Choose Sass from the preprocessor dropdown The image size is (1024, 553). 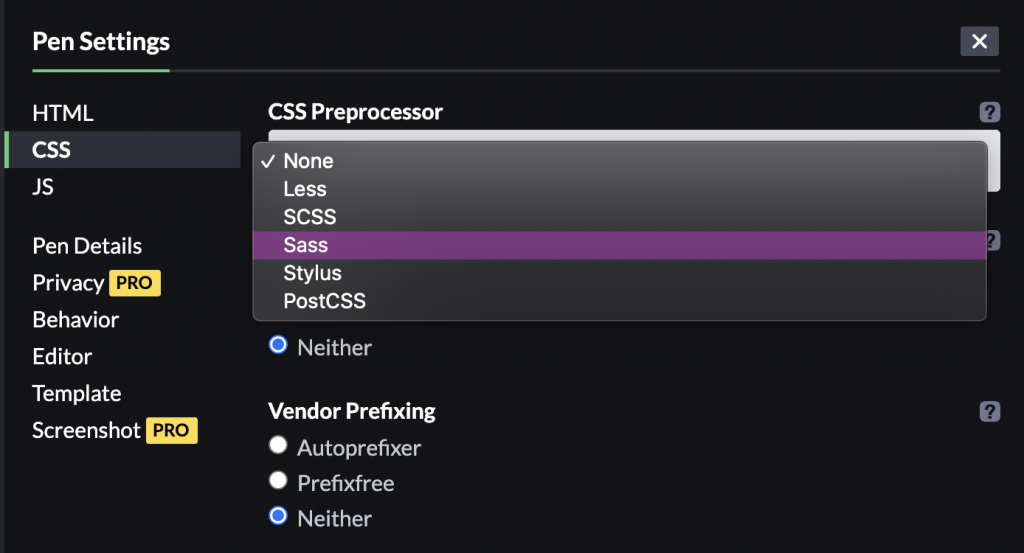(x=306, y=245)
